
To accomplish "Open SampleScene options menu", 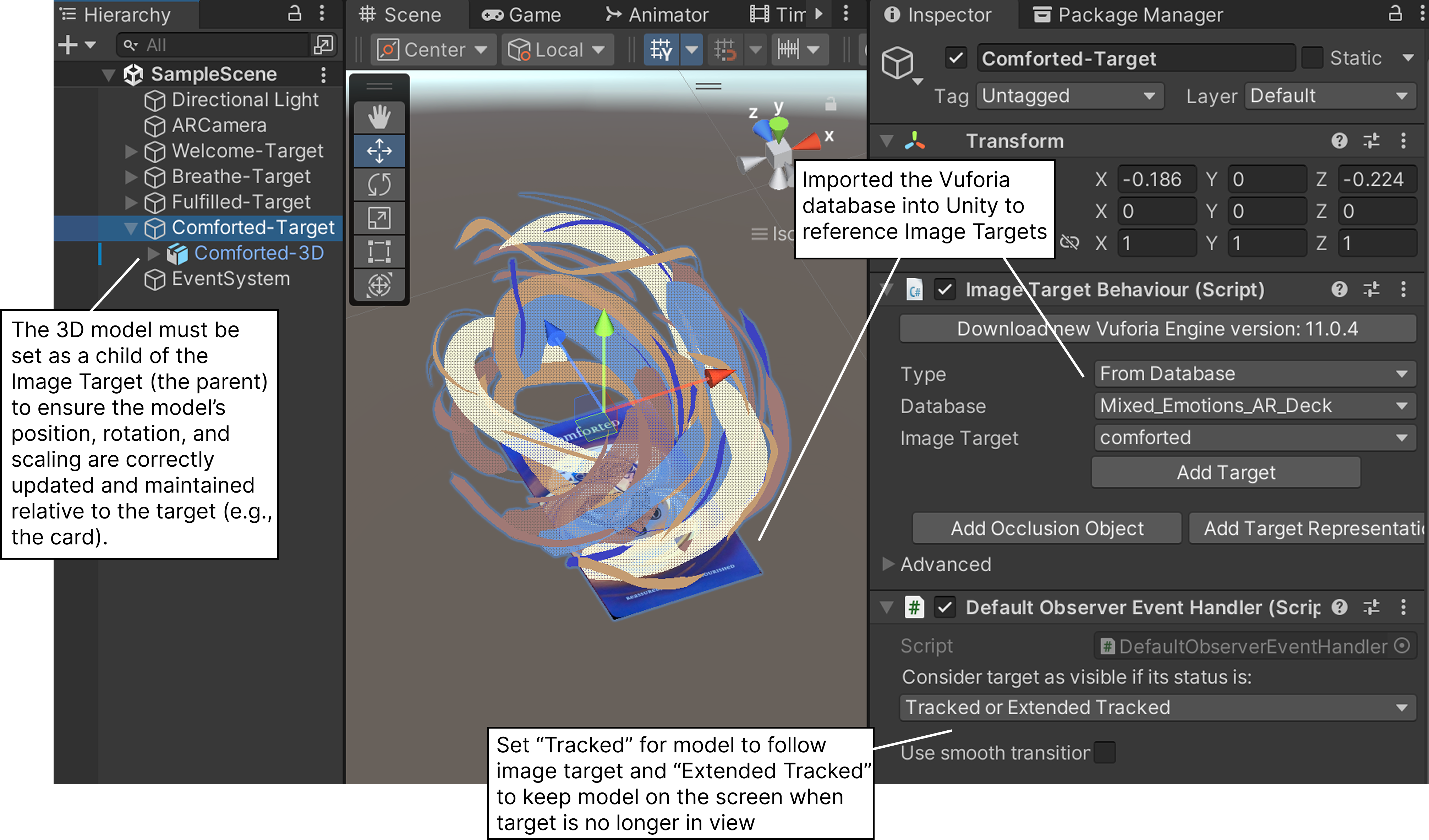I will (323, 74).
